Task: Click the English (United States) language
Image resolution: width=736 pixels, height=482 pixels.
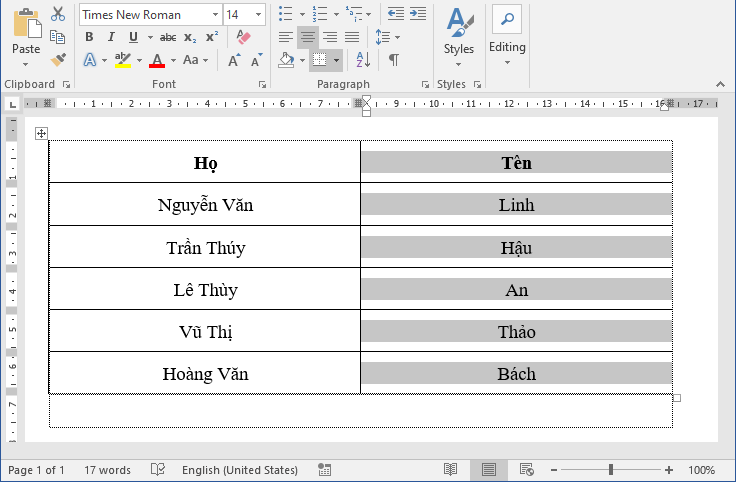Action: click(x=240, y=470)
